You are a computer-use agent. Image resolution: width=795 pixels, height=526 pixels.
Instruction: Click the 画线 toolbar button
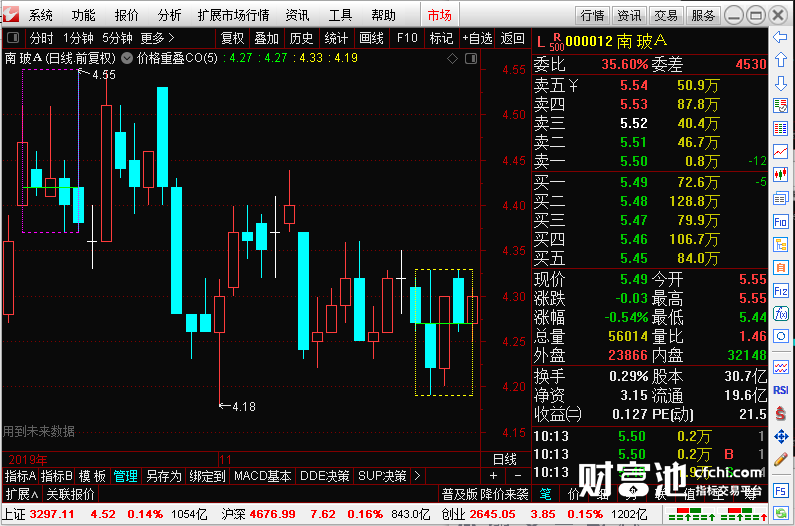371,38
